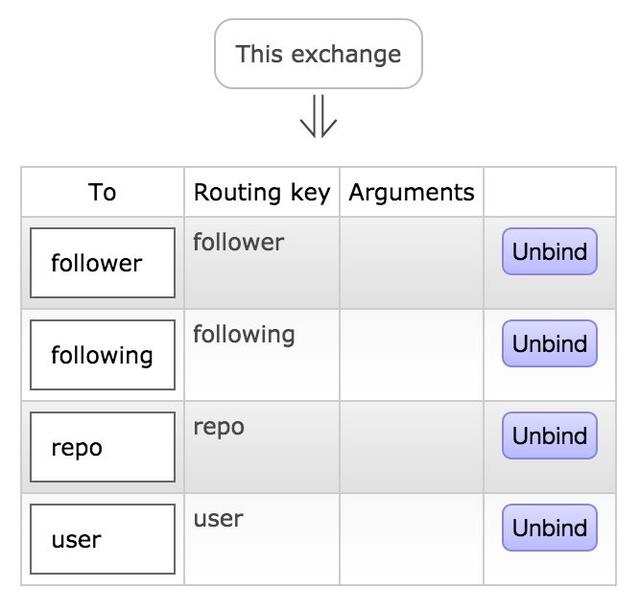Open the repo queue box
640x612 pixels.
102,447
